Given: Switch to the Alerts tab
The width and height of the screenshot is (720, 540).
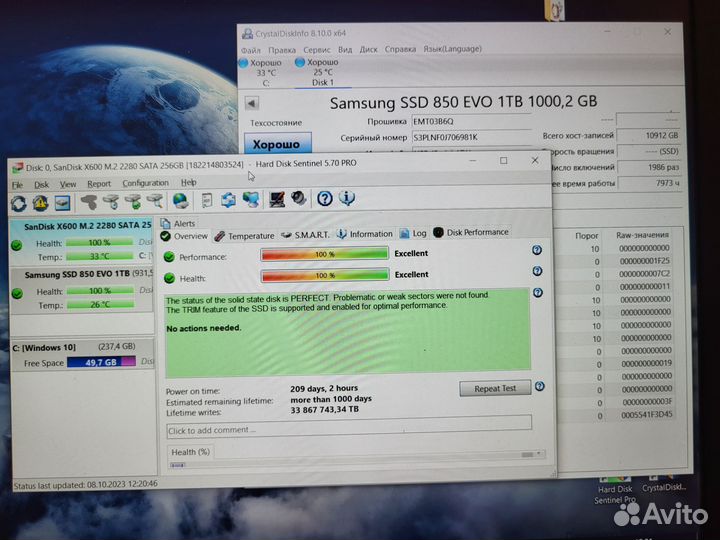Looking at the screenshot, I should (178, 224).
